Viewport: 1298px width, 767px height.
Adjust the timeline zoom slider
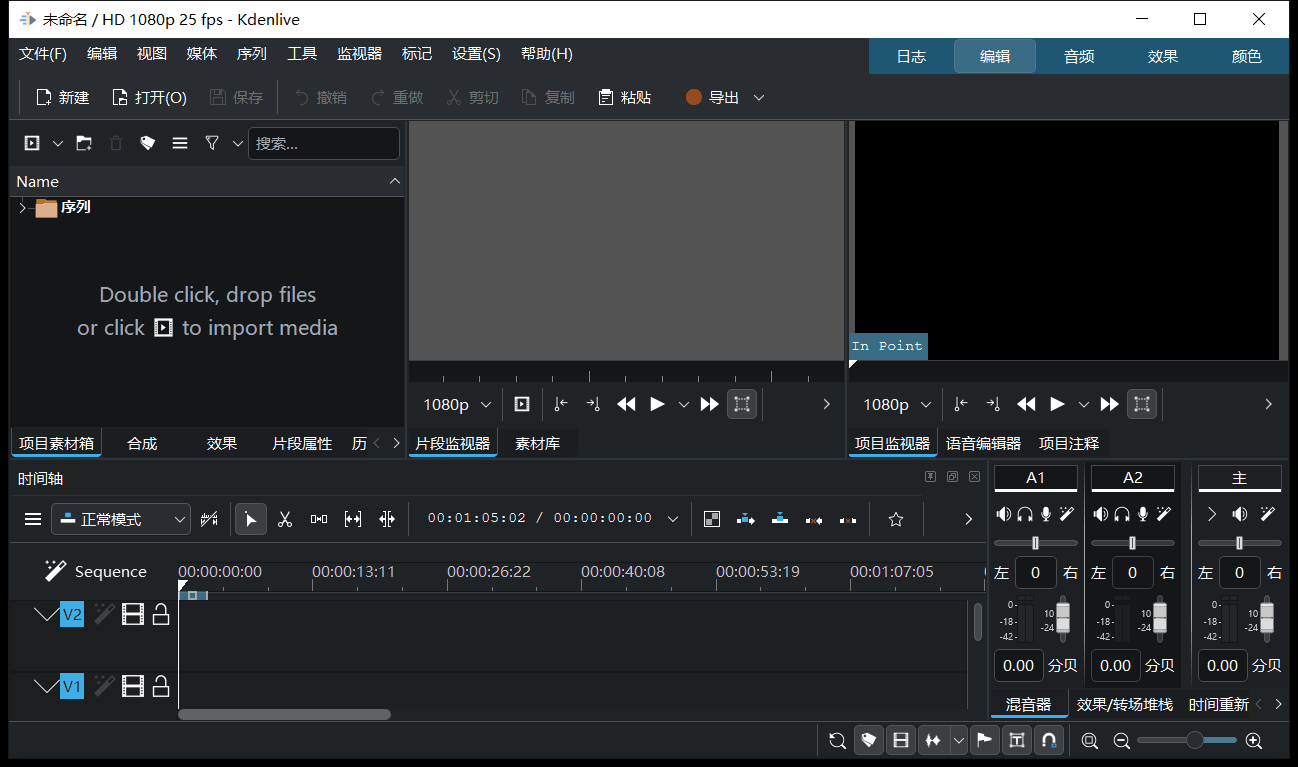pos(1187,741)
